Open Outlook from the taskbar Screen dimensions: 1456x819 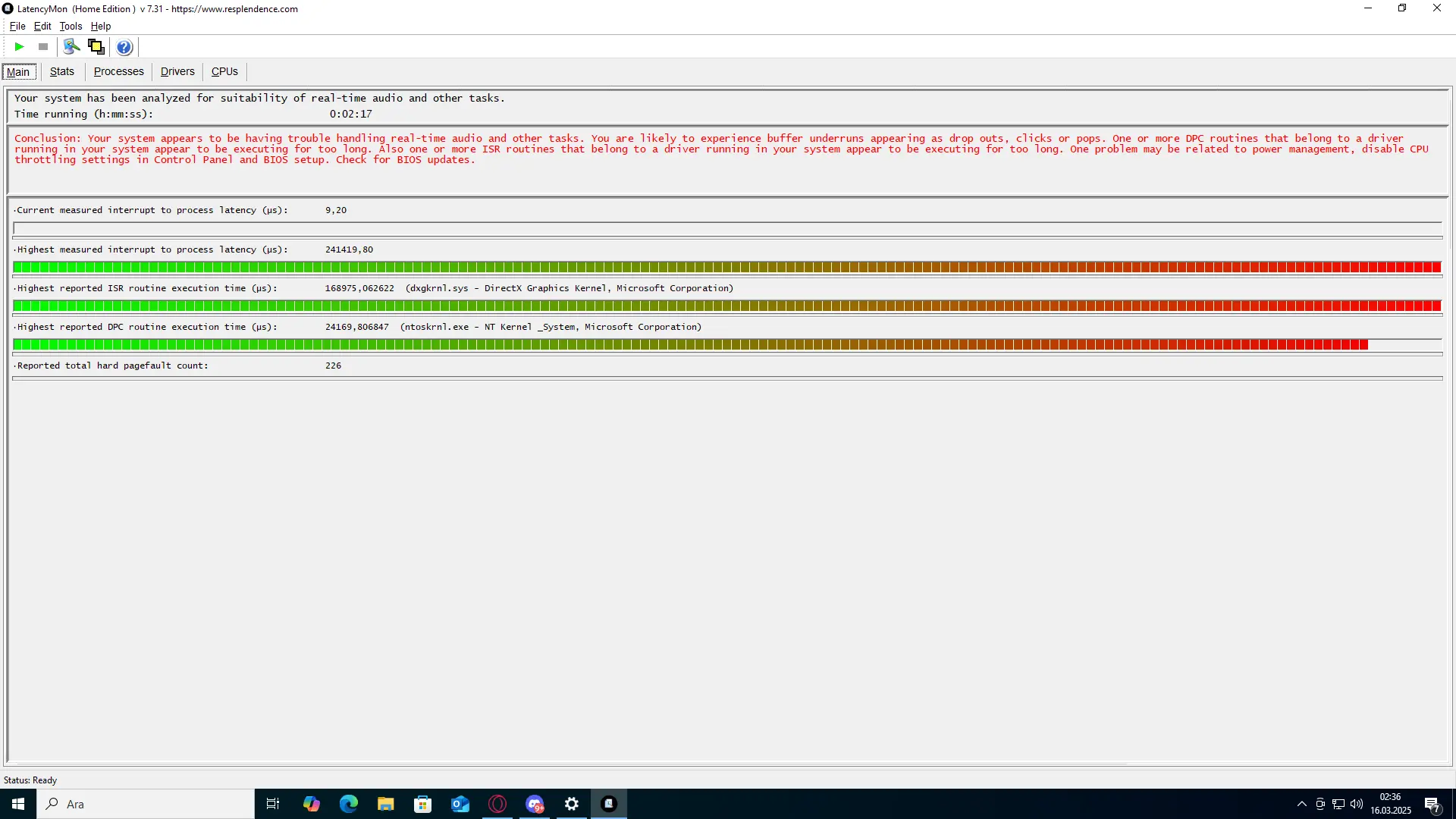[x=460, y=804]
